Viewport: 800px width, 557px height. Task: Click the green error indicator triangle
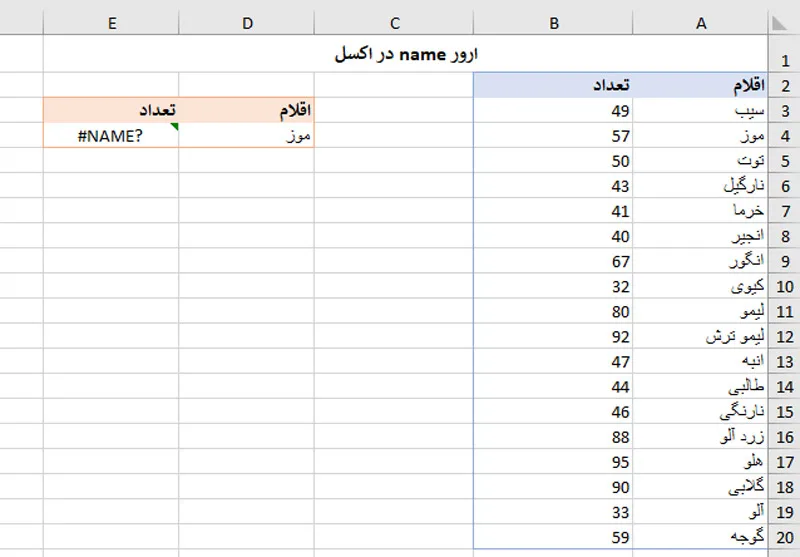[x=174, y=126]
